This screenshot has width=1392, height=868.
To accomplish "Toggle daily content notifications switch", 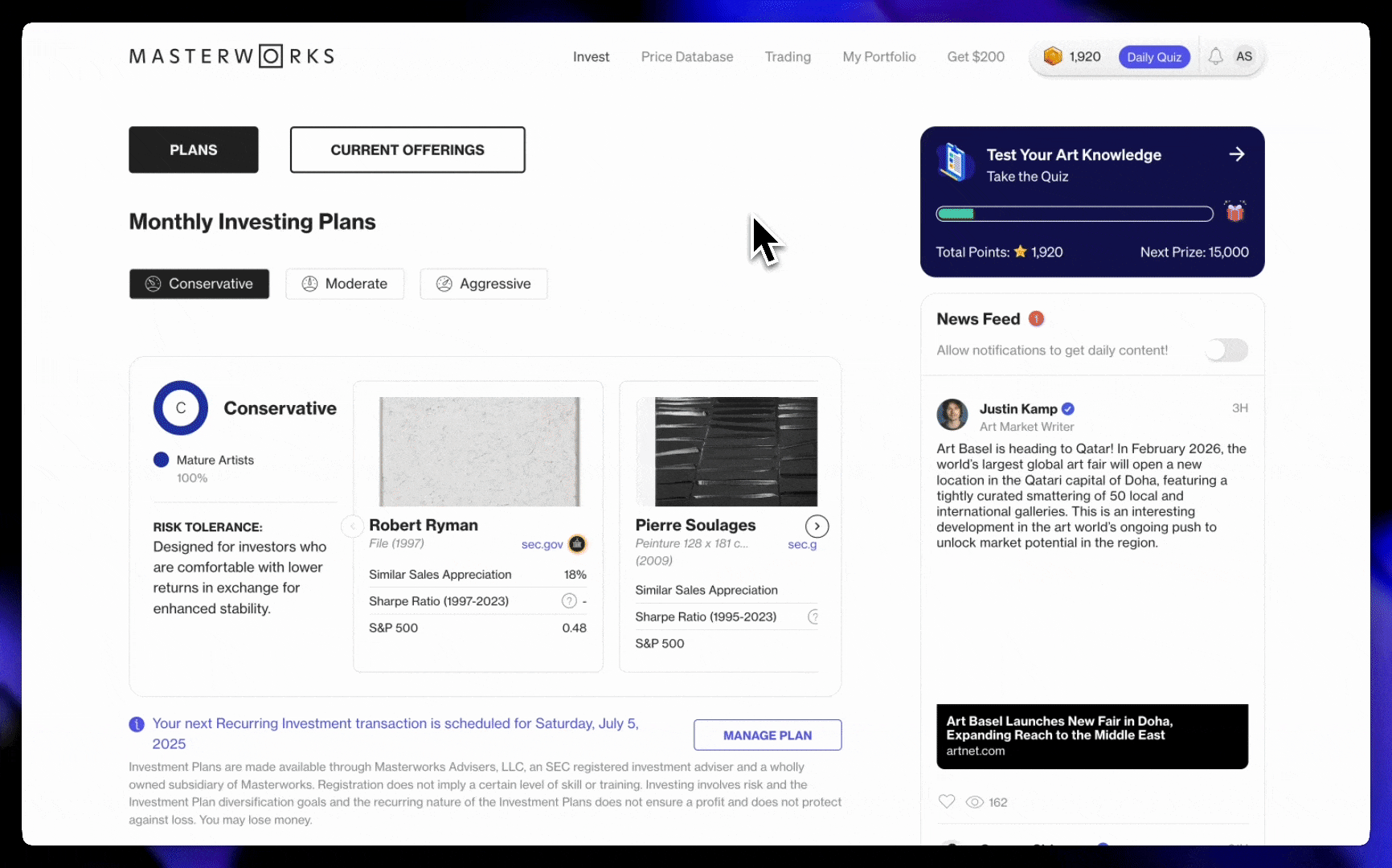I will coord(1227,350).
